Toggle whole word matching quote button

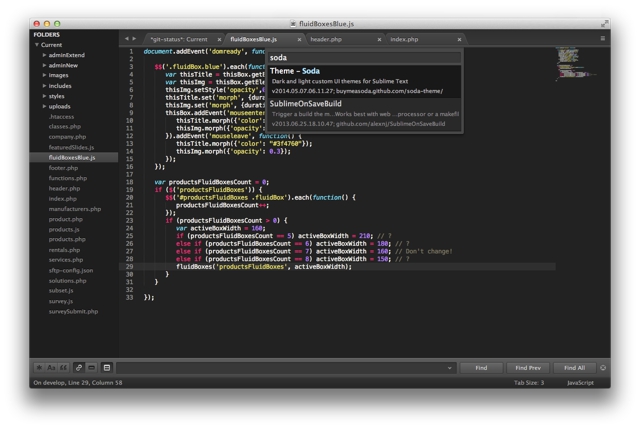point(64,368)
